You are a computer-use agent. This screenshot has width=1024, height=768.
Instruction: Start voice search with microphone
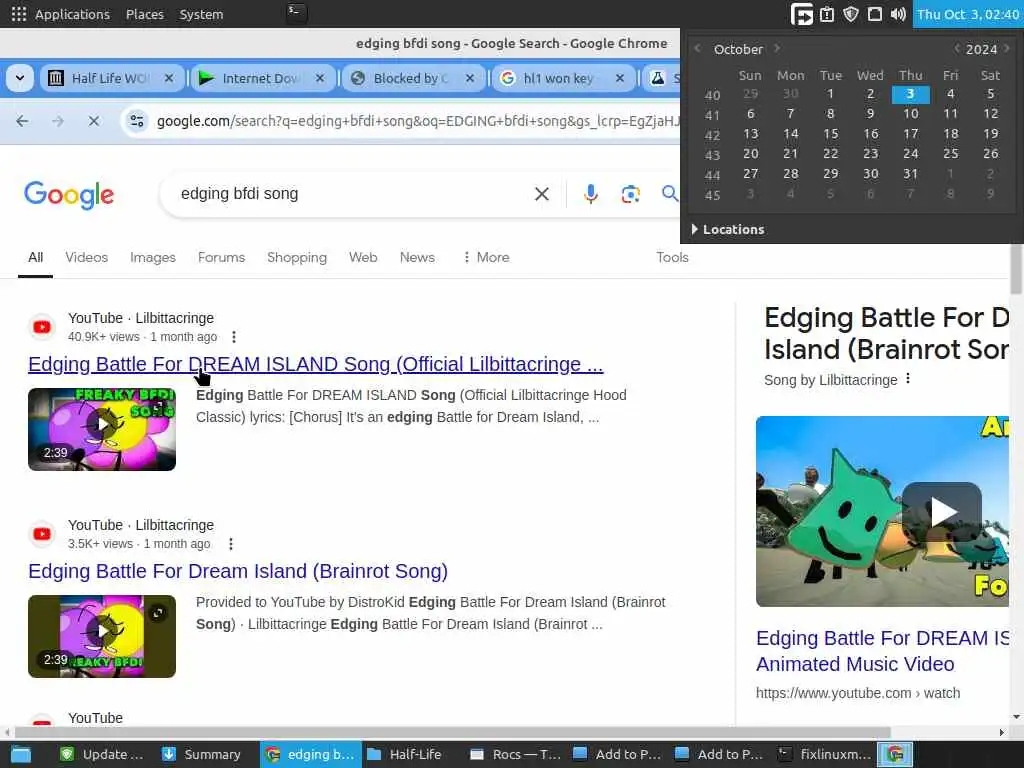(x=590, y=194)
